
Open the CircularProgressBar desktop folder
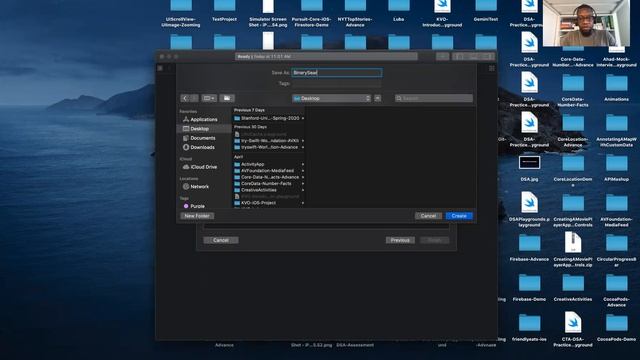(x=616, y=243)
